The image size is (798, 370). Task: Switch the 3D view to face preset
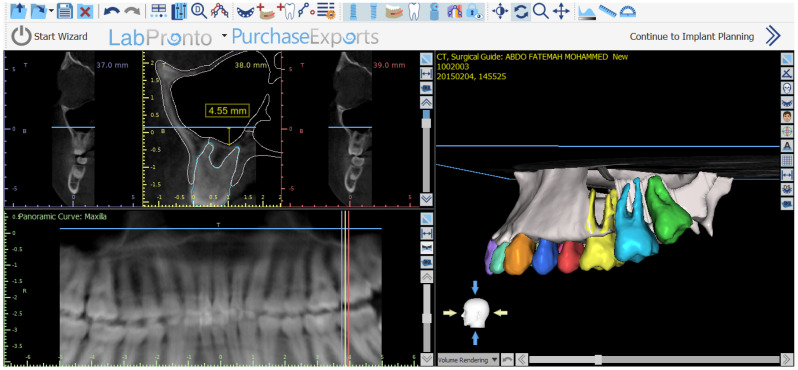[x=787, y=117]
